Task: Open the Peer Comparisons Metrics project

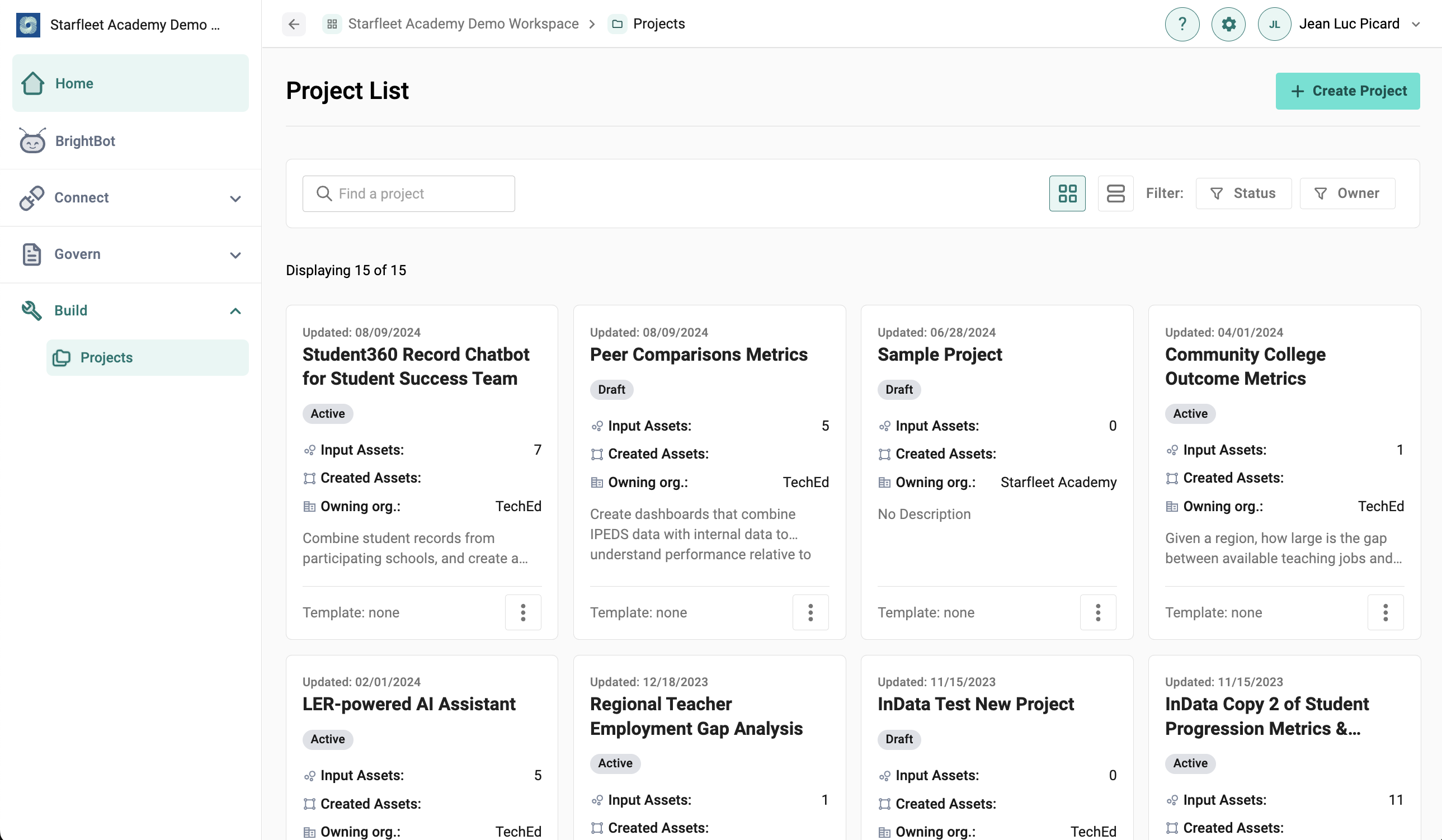Action: 699,354
